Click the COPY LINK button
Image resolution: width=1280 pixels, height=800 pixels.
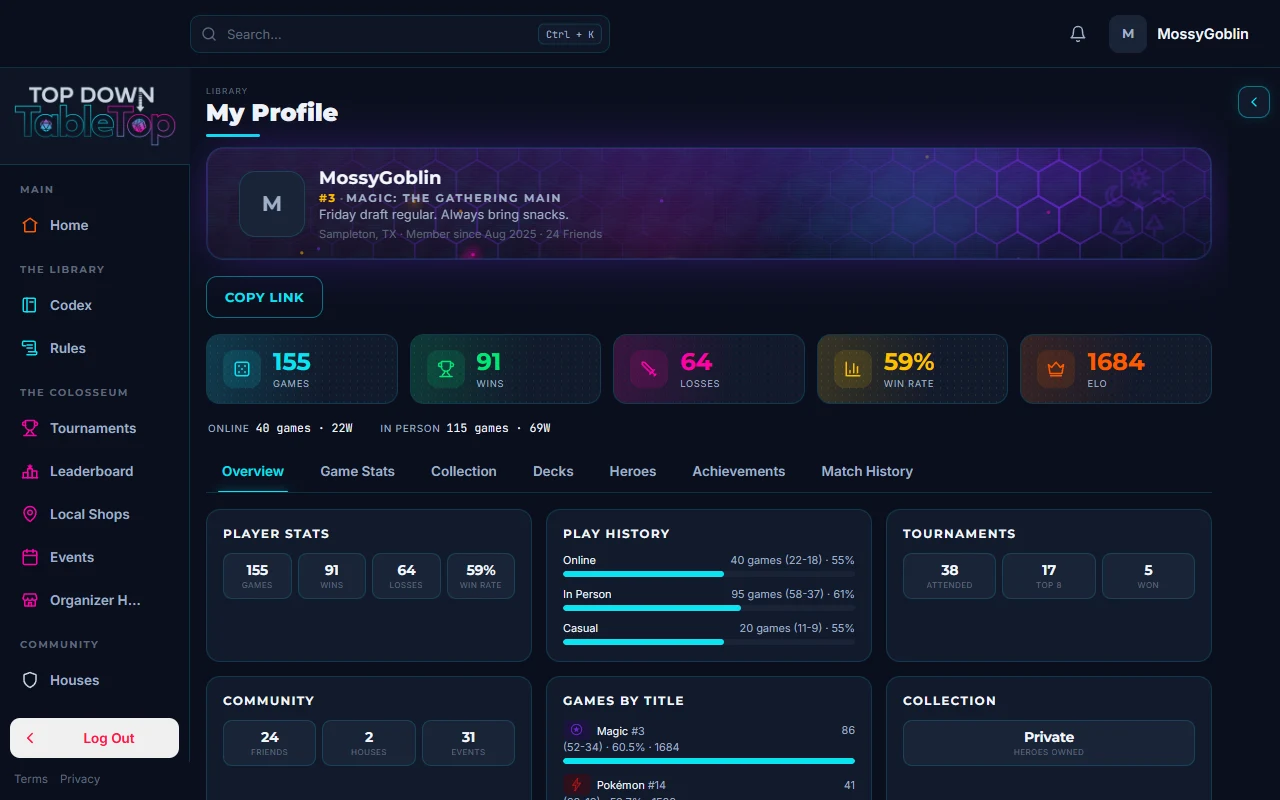click(264, 297)
